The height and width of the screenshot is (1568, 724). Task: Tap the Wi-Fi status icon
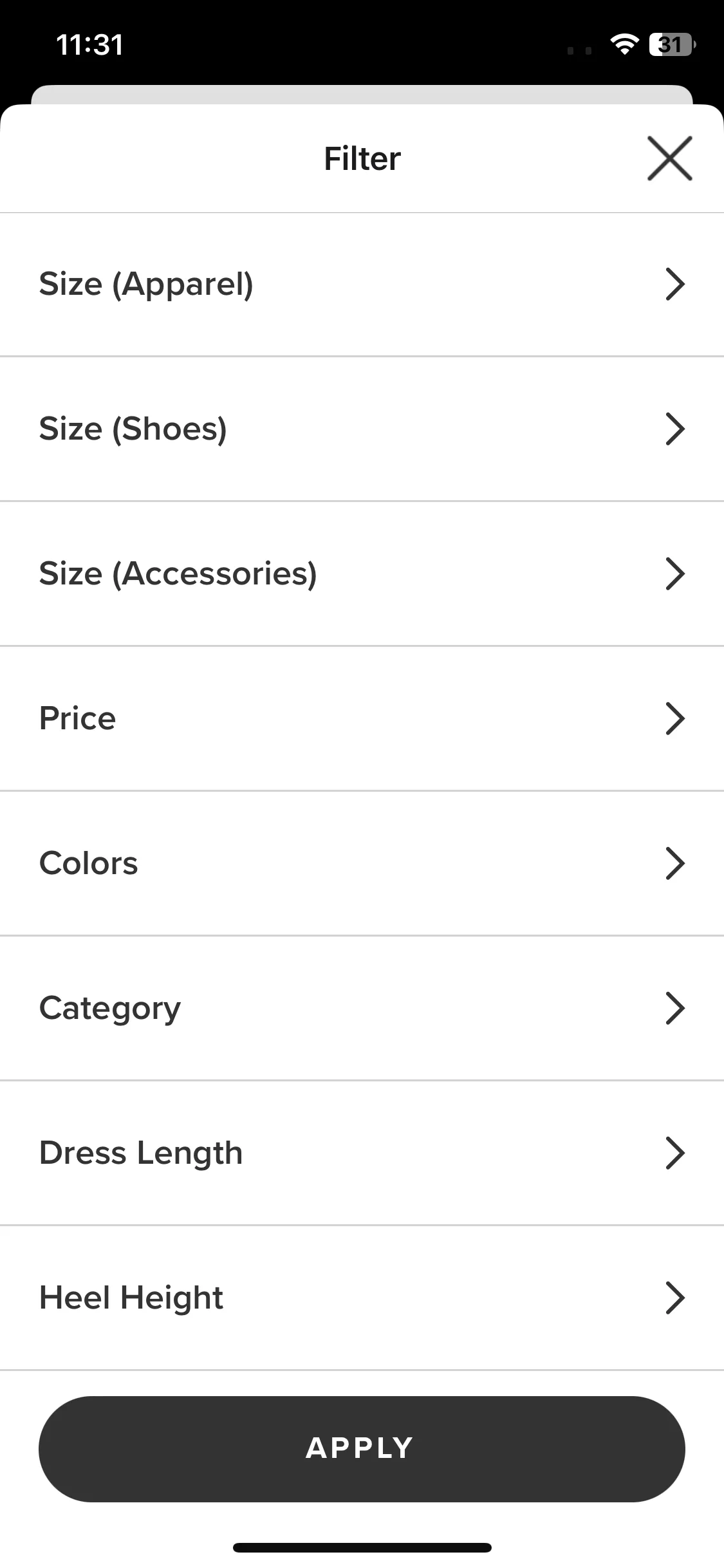[624, 44]
